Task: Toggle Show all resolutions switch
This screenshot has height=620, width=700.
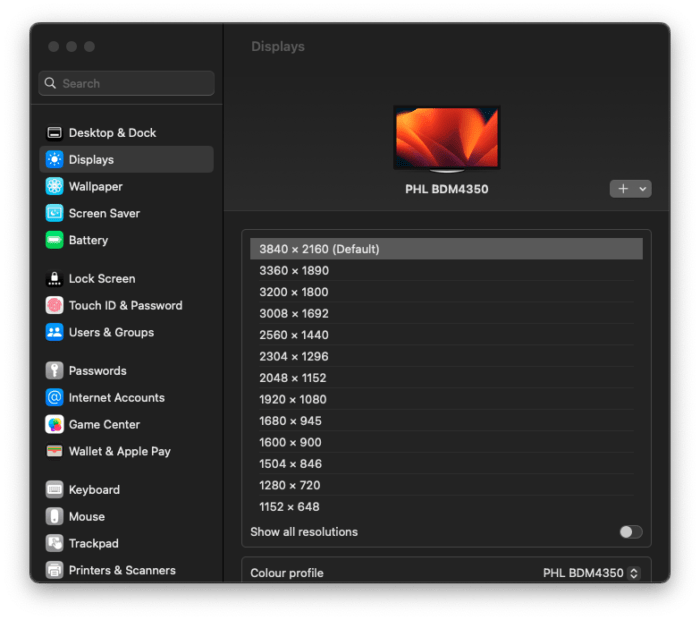Action: 630,532
